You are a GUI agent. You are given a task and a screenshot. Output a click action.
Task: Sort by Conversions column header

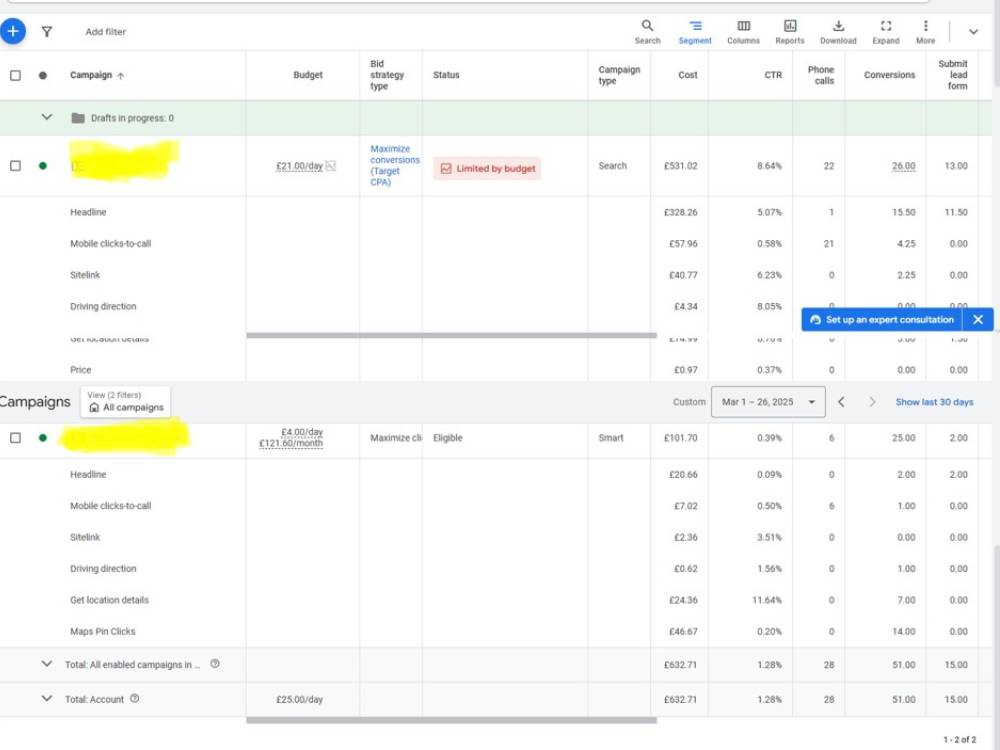tap(889, 75)
